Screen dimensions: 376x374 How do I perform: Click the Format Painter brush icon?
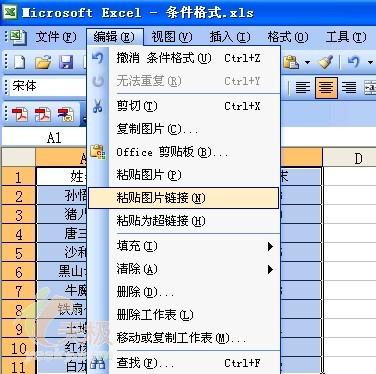[x=325, y=62]
